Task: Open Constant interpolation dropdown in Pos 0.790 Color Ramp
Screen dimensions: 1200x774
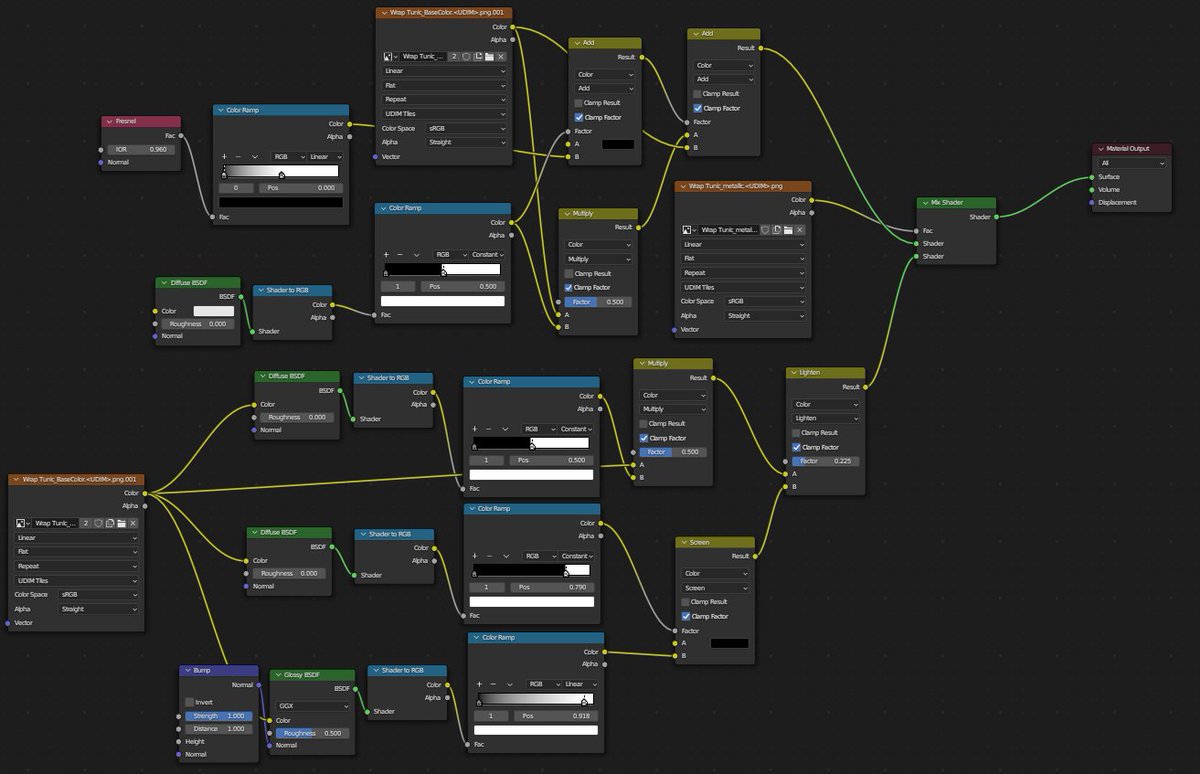Action: [575, 556]
